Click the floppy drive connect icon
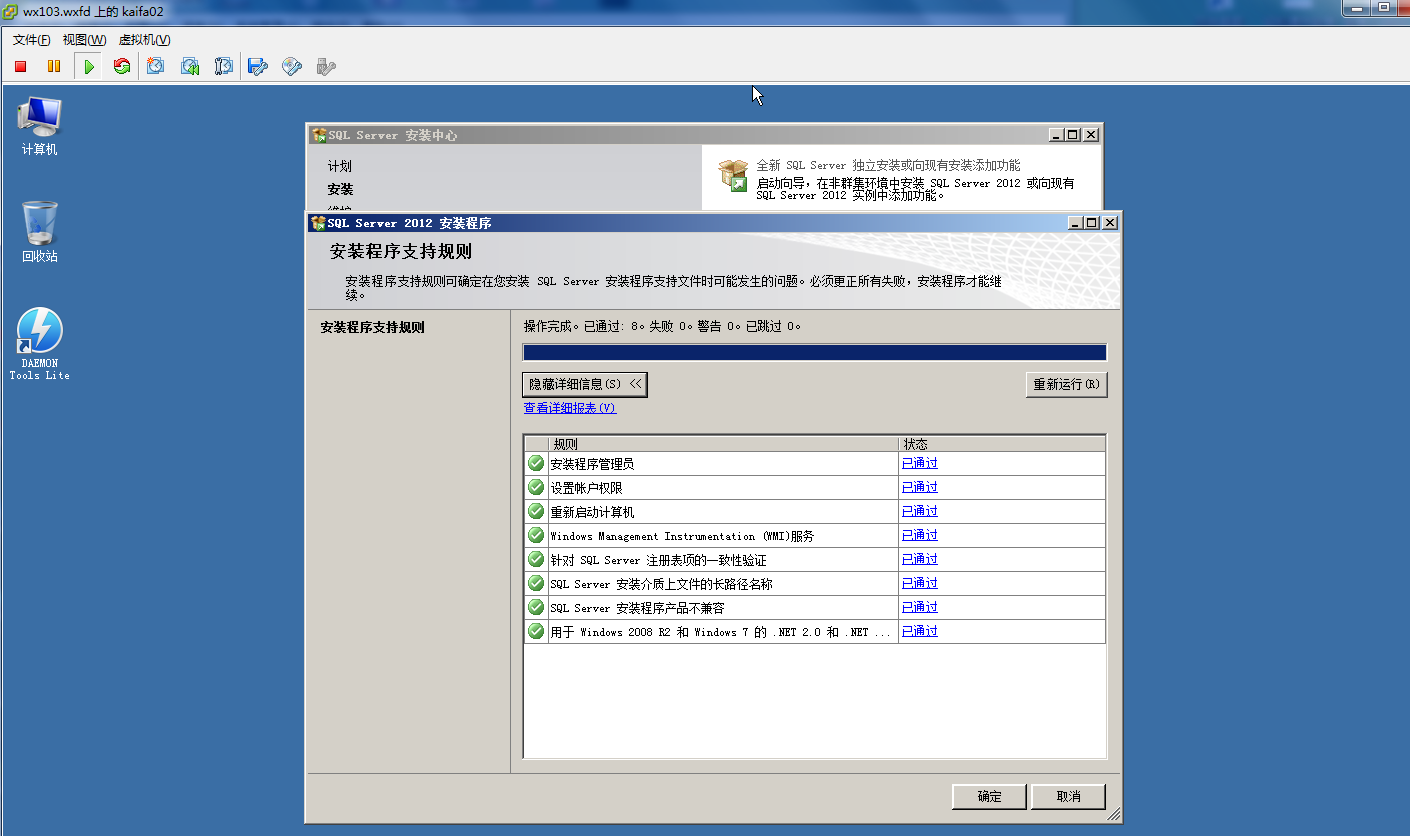 click(258, 66)
